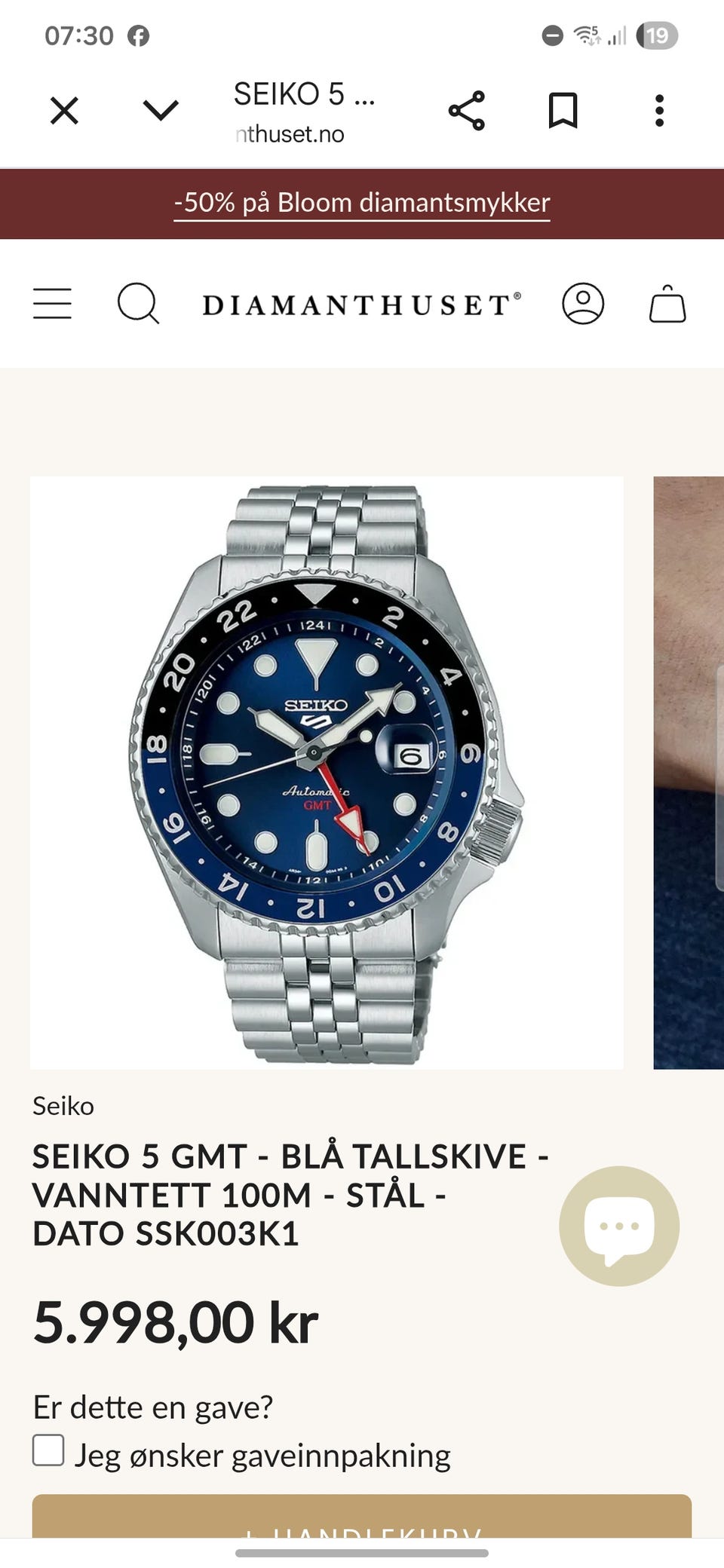The height and width of the screenshot is (1568, 724).
Task: Add the watch to Handlekurv
Action: 362,1515
